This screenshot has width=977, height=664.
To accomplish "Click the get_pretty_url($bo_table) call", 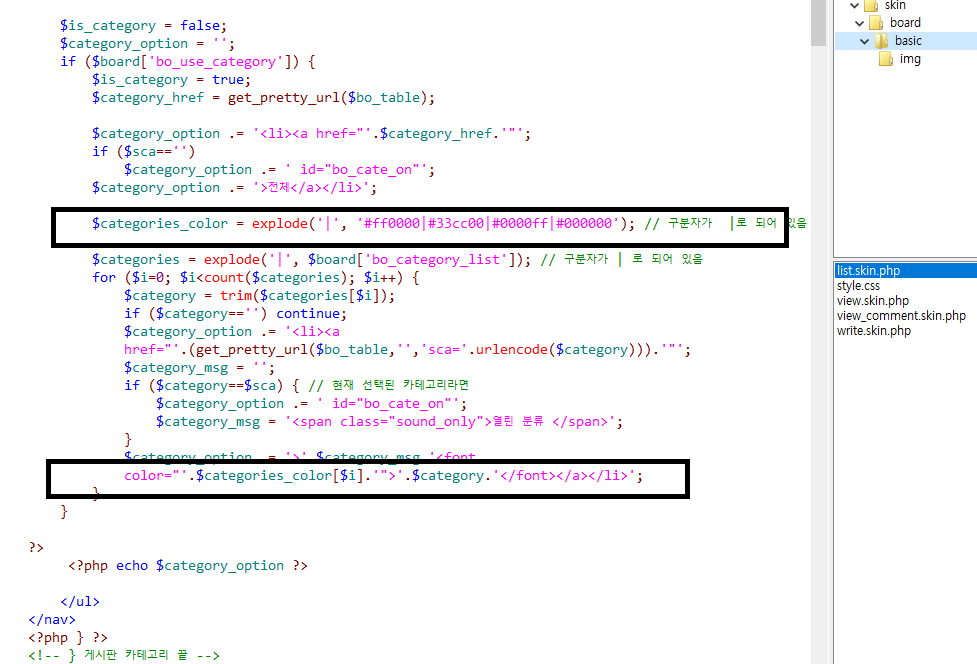I will tap(326, 98).
